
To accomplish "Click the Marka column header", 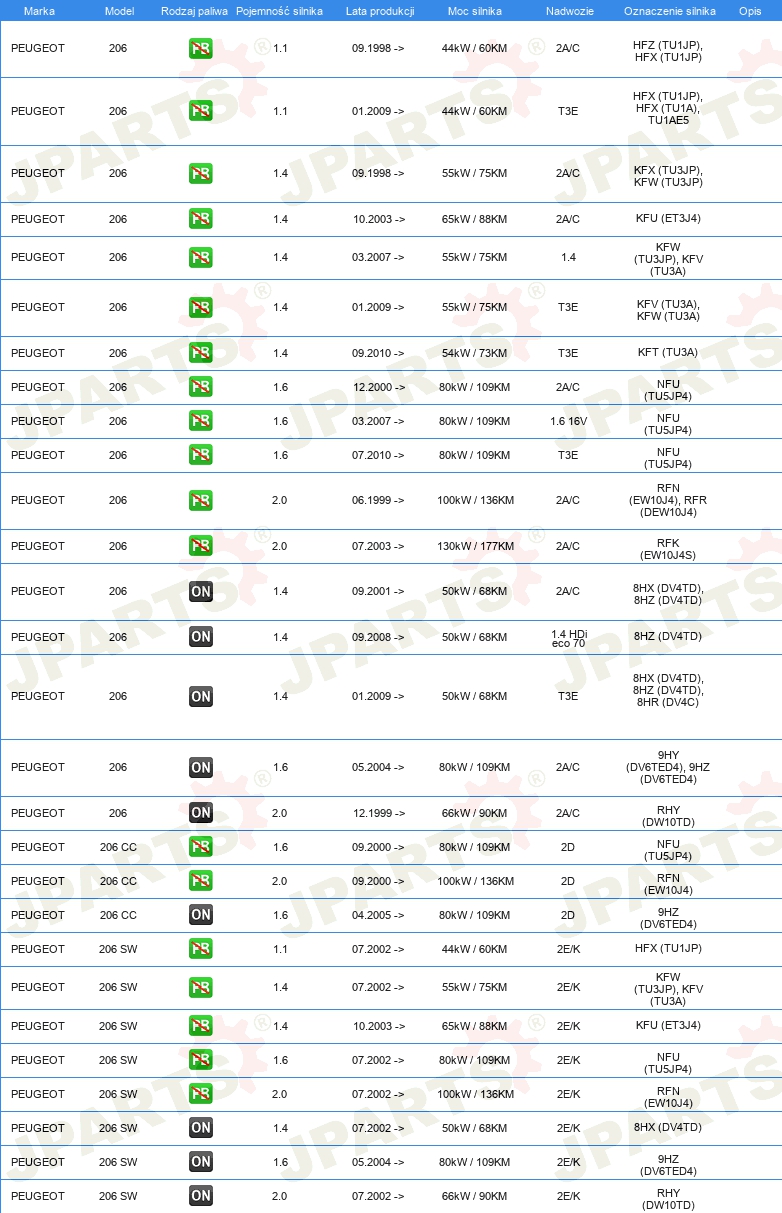I will click(39, 10).
